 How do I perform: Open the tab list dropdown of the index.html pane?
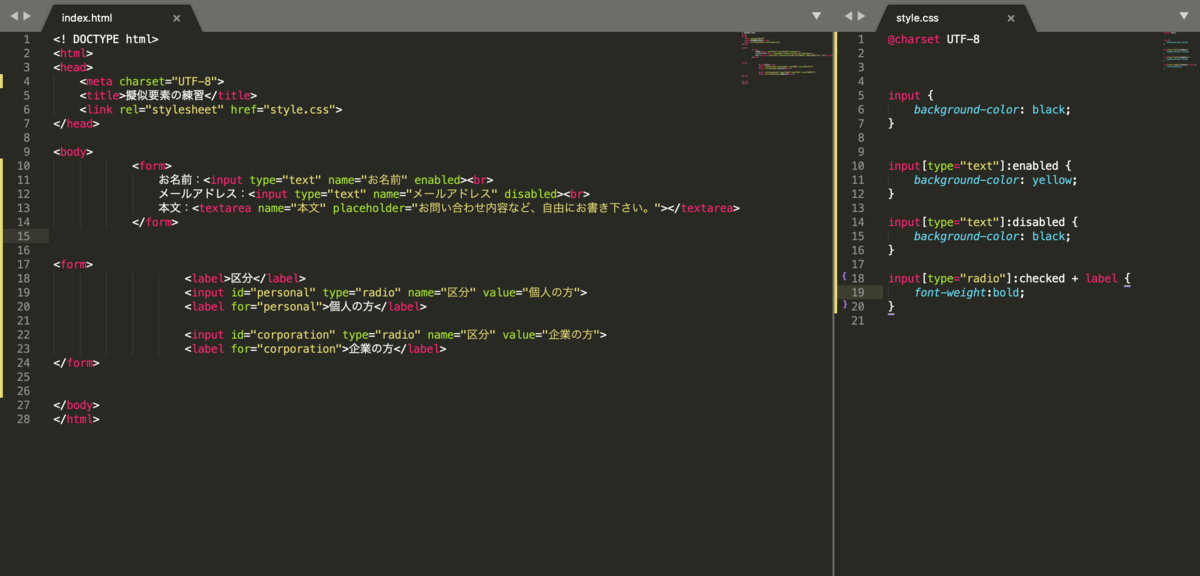point(817,16)
